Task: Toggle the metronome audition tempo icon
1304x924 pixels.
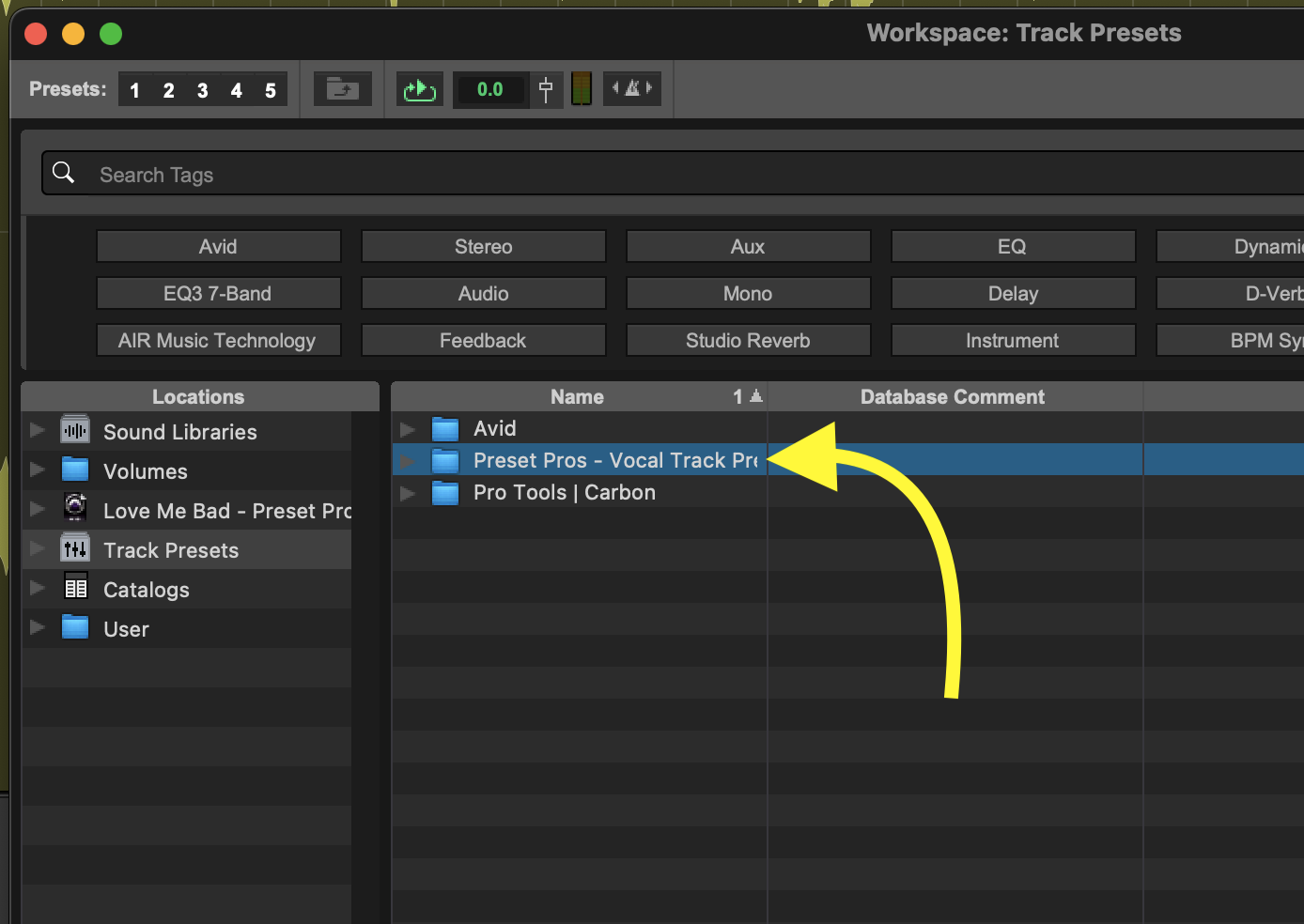Action: tap(632, 88)
